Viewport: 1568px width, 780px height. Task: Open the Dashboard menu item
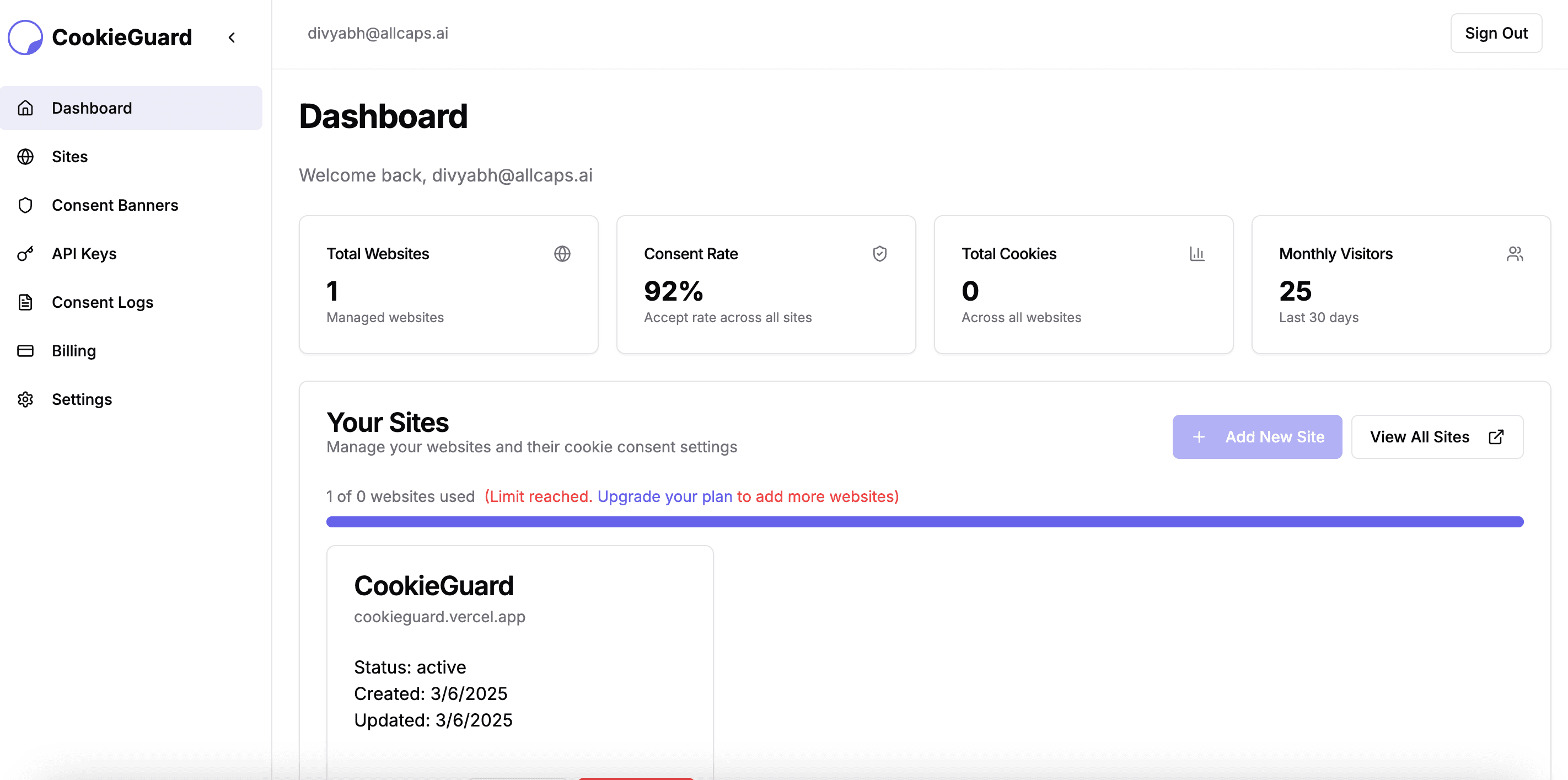(131, 108)
